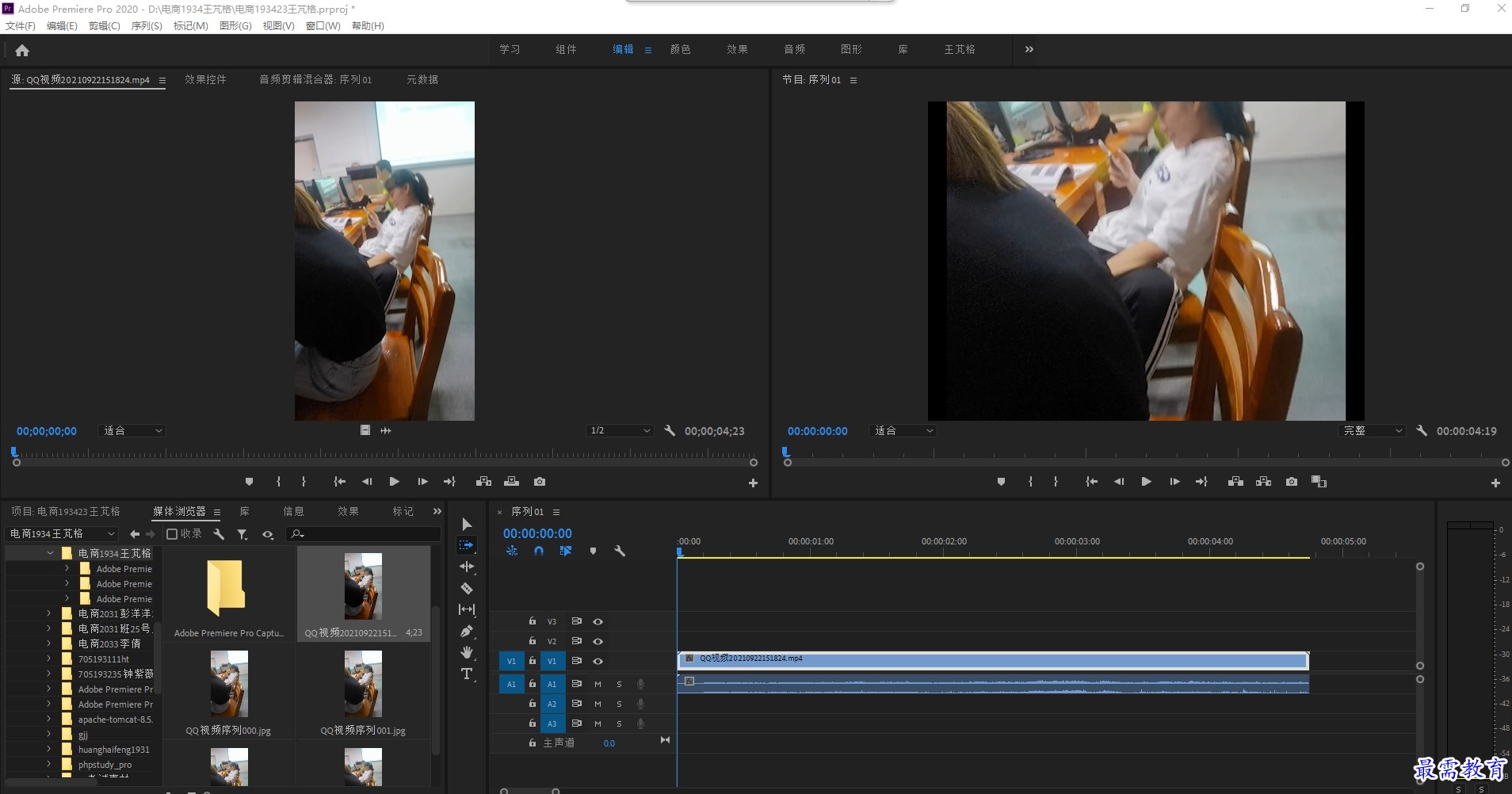Toggle V2 track output eye

[x=598, y=642]
